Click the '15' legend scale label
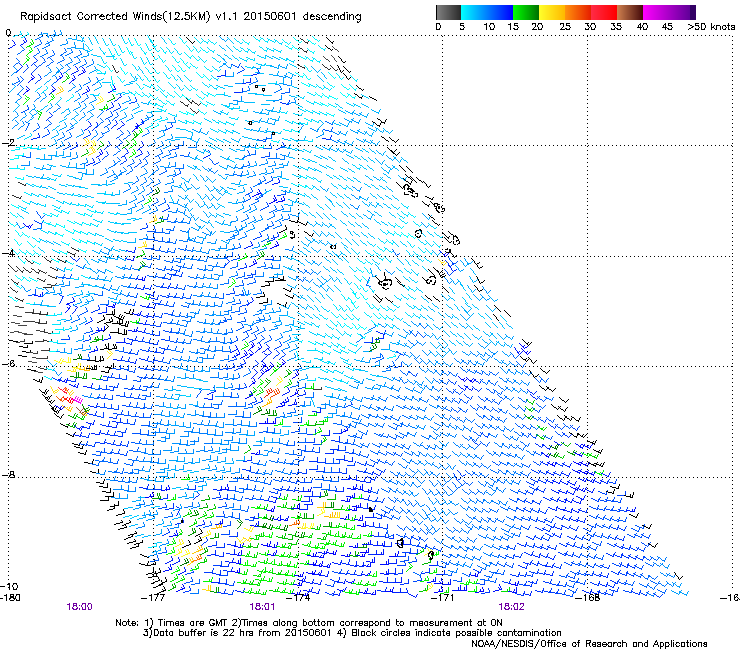 click(x=513, y=26)
